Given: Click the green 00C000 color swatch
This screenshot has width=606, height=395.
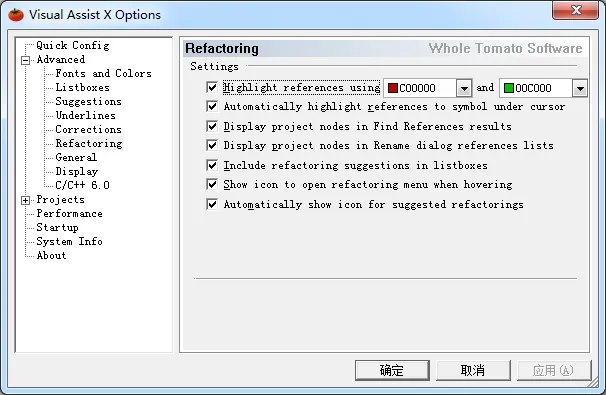Looking at the screenshot, I should (509, 88).
